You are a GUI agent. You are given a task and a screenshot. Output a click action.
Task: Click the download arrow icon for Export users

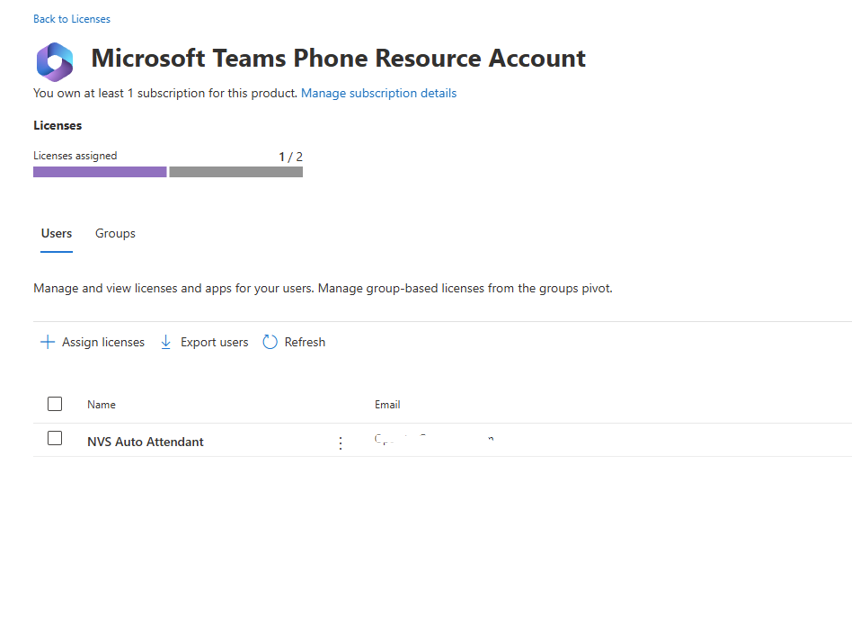166,342
